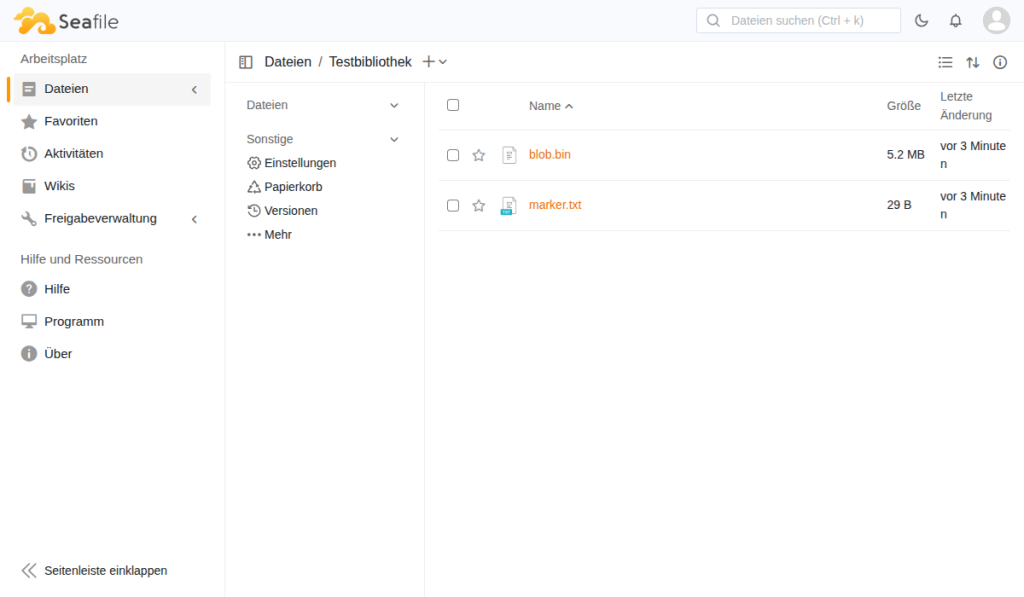Screen dimensions: 1024x597
Task: Click the Letzte Änderung column header
Action: pos(966,106)
